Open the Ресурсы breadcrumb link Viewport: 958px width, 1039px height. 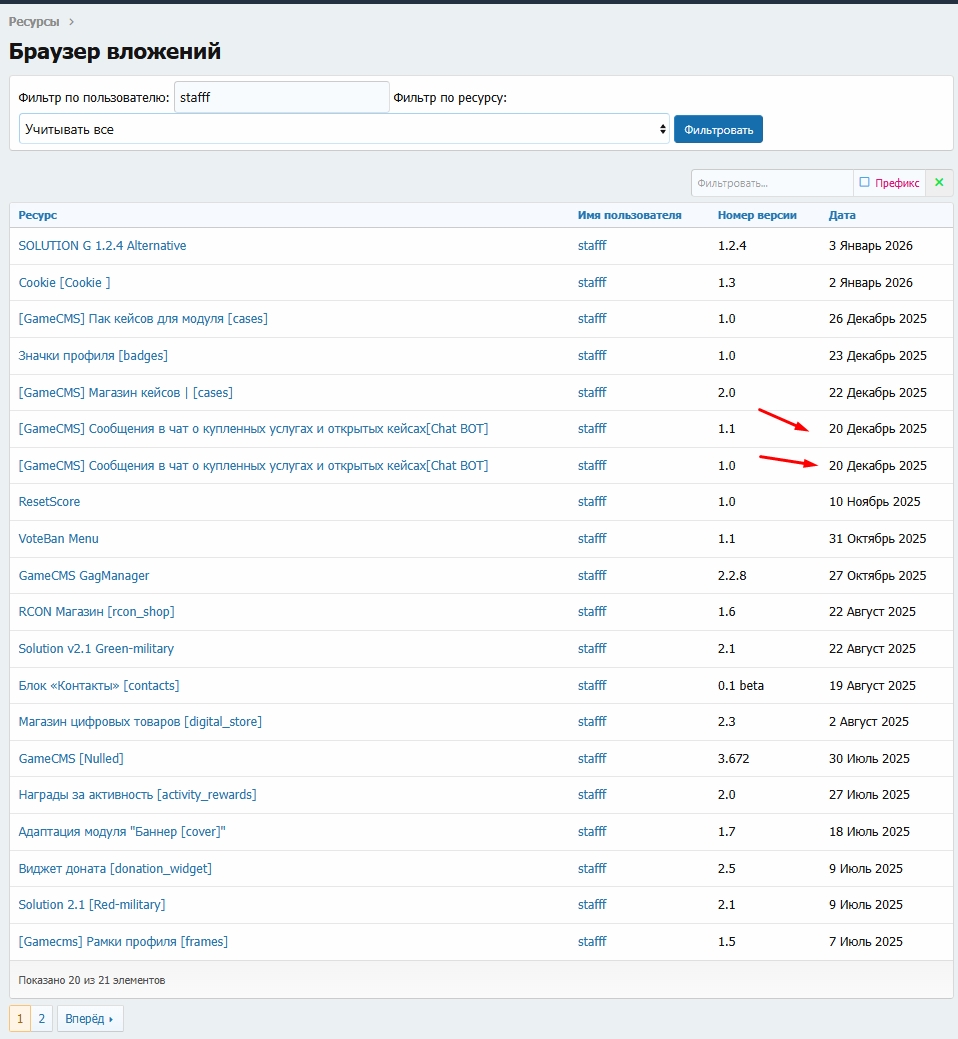pos(34,21)
